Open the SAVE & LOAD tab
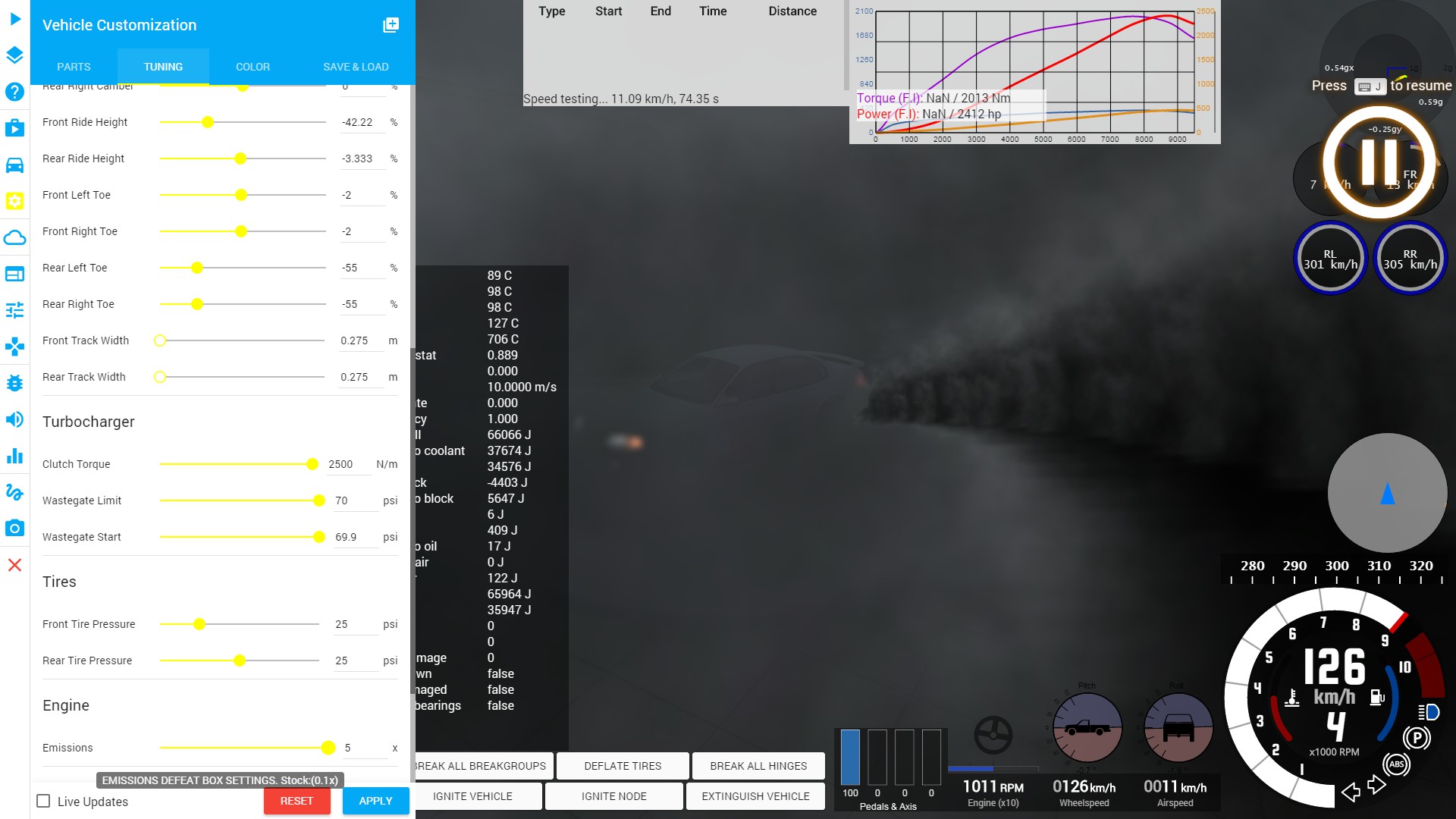The height and width of the screenshot is (819, 1456). (356, 67)
